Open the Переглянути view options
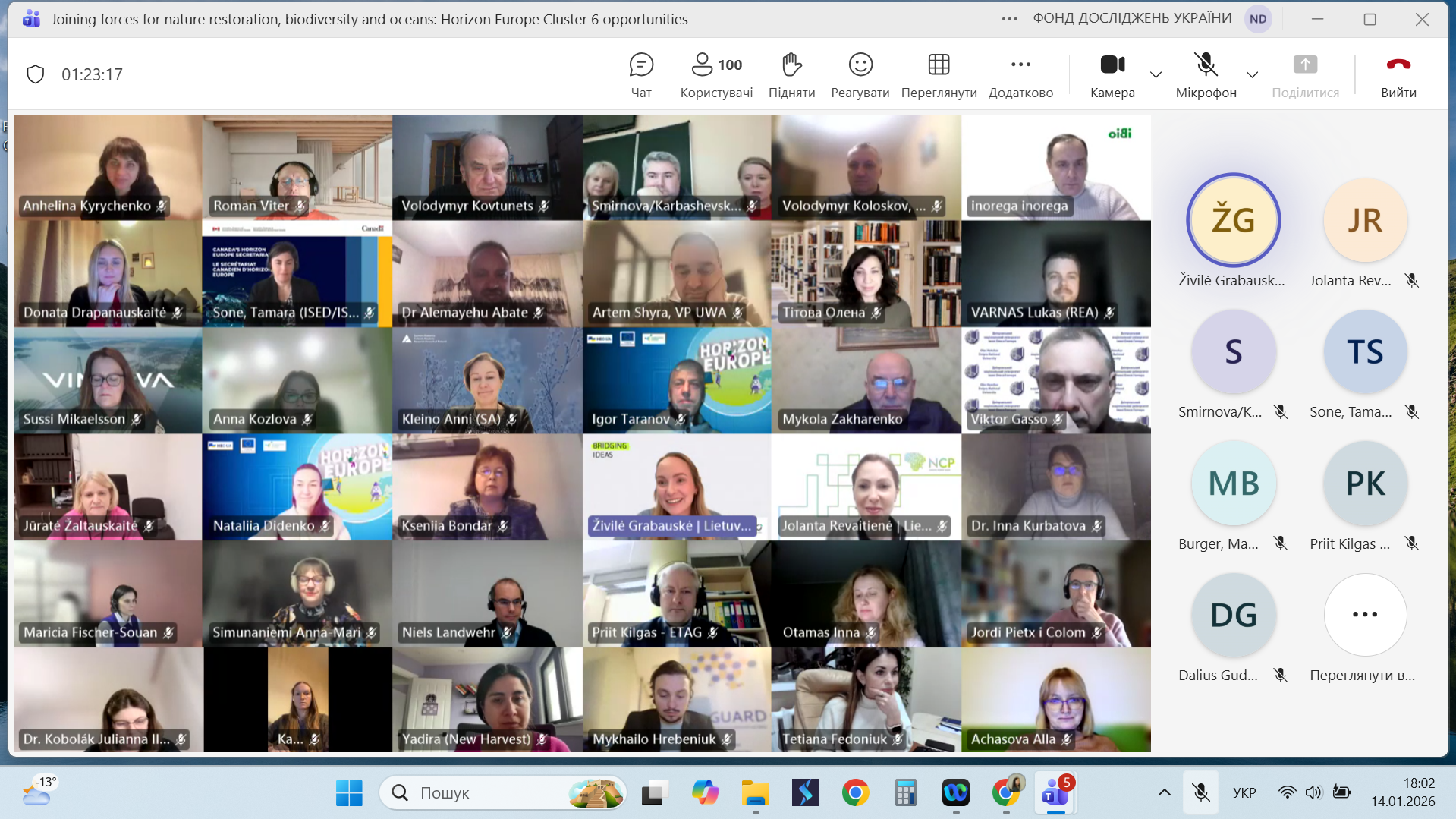Screen dimensions: 1456x819 tap(939, 74)
